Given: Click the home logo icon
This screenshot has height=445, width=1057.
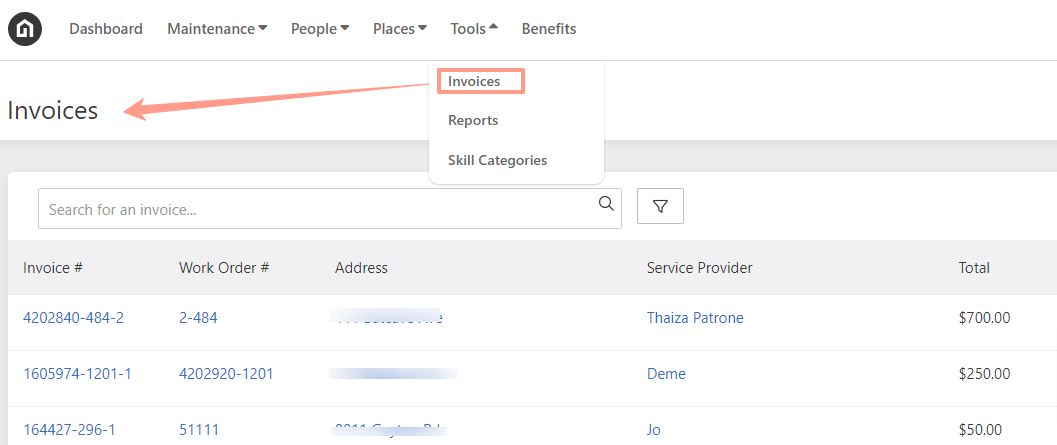Looking at the screenshot, I should 25,29.
